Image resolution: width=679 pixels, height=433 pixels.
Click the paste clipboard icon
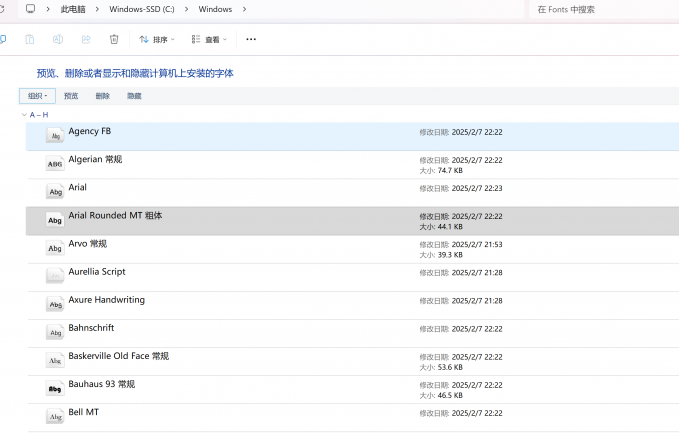pos(30,39)
